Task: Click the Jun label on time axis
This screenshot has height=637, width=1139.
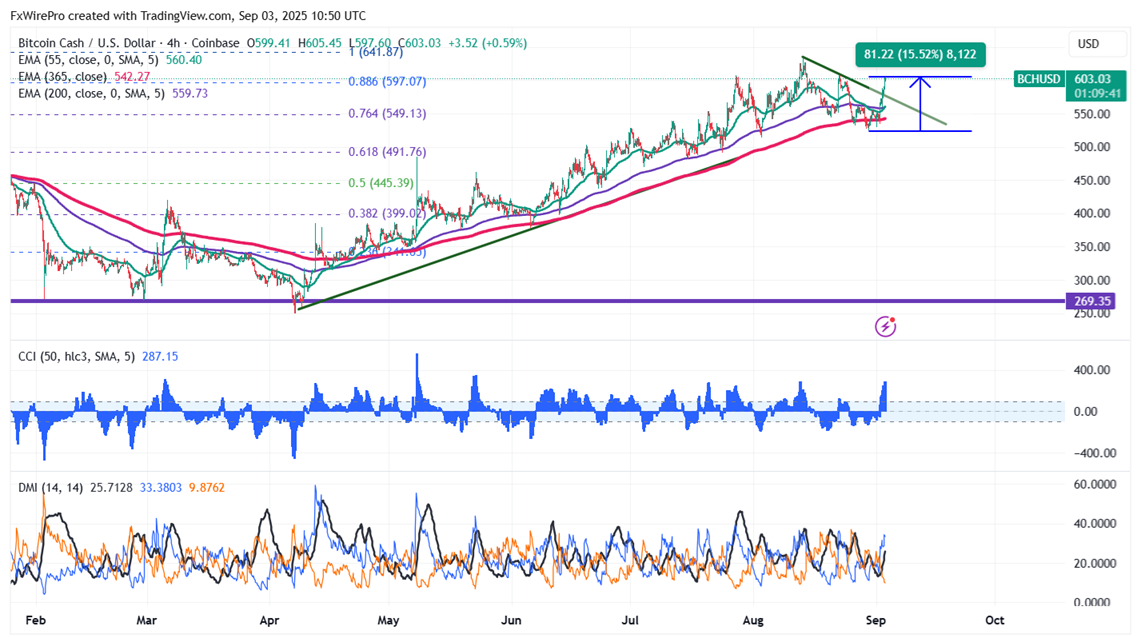Action: click(x=511, y=620)
